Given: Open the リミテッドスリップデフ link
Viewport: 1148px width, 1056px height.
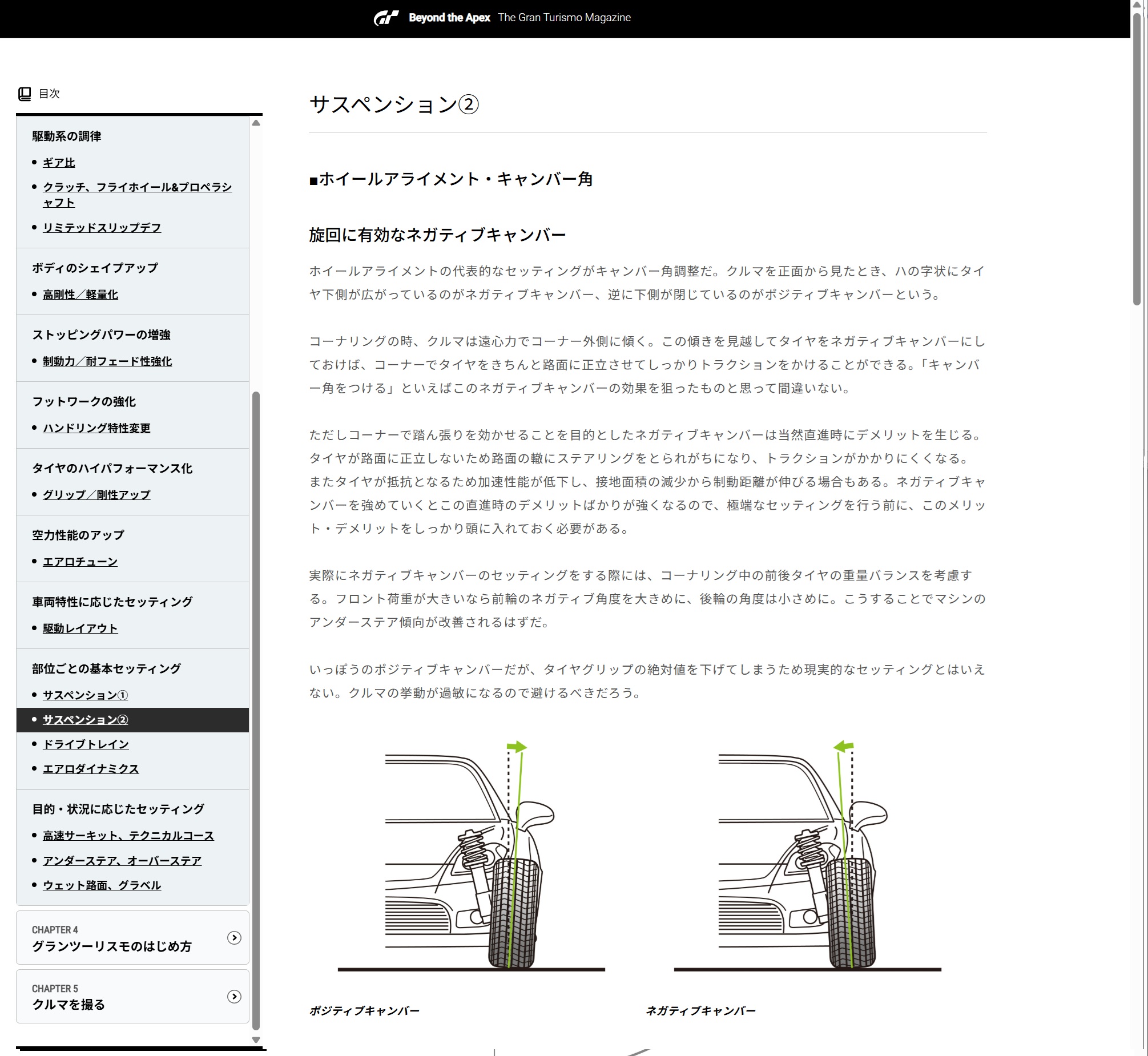Looking at the screenshot, I should pos(102,228).
